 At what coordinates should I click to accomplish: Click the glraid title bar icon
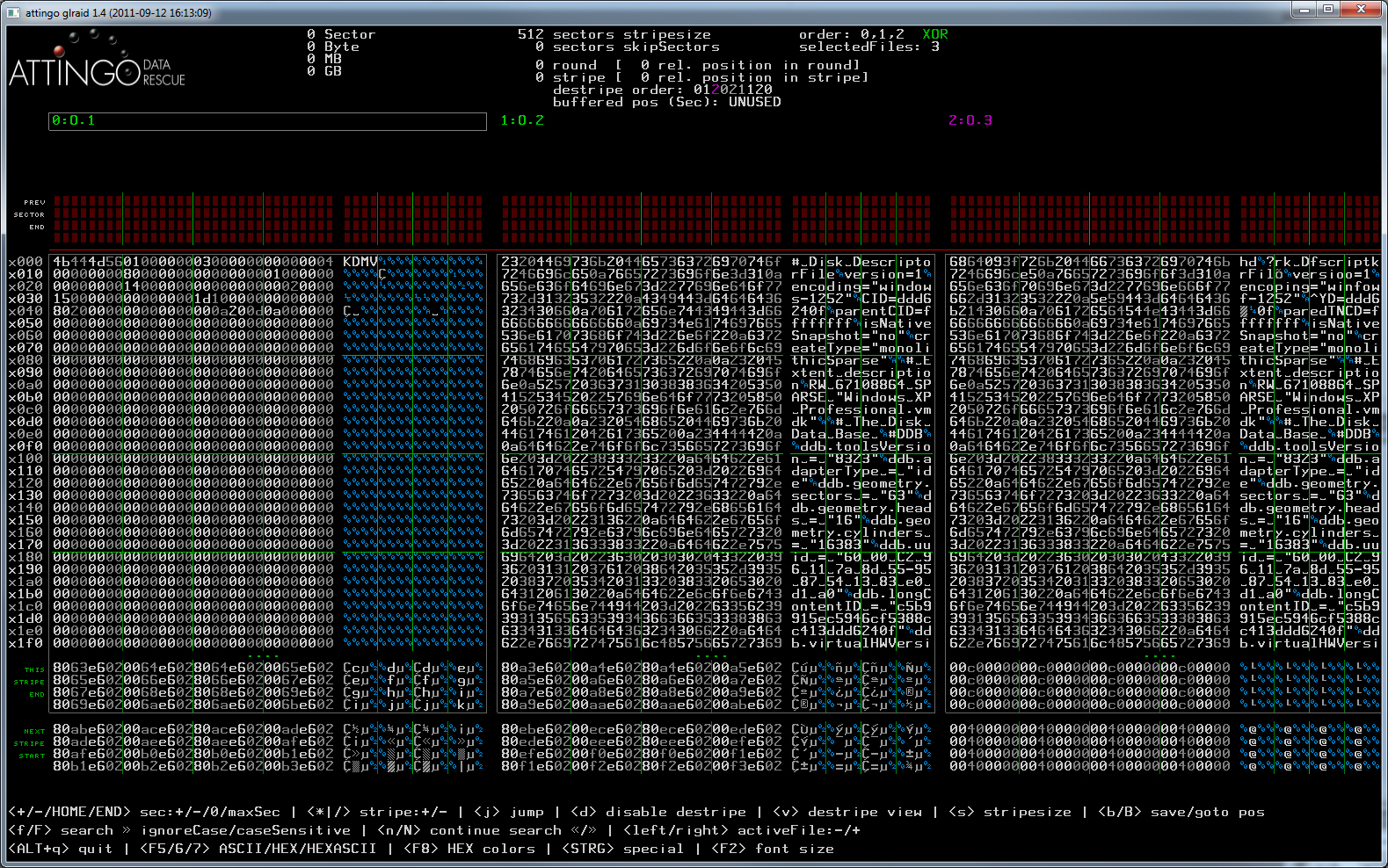14,13
